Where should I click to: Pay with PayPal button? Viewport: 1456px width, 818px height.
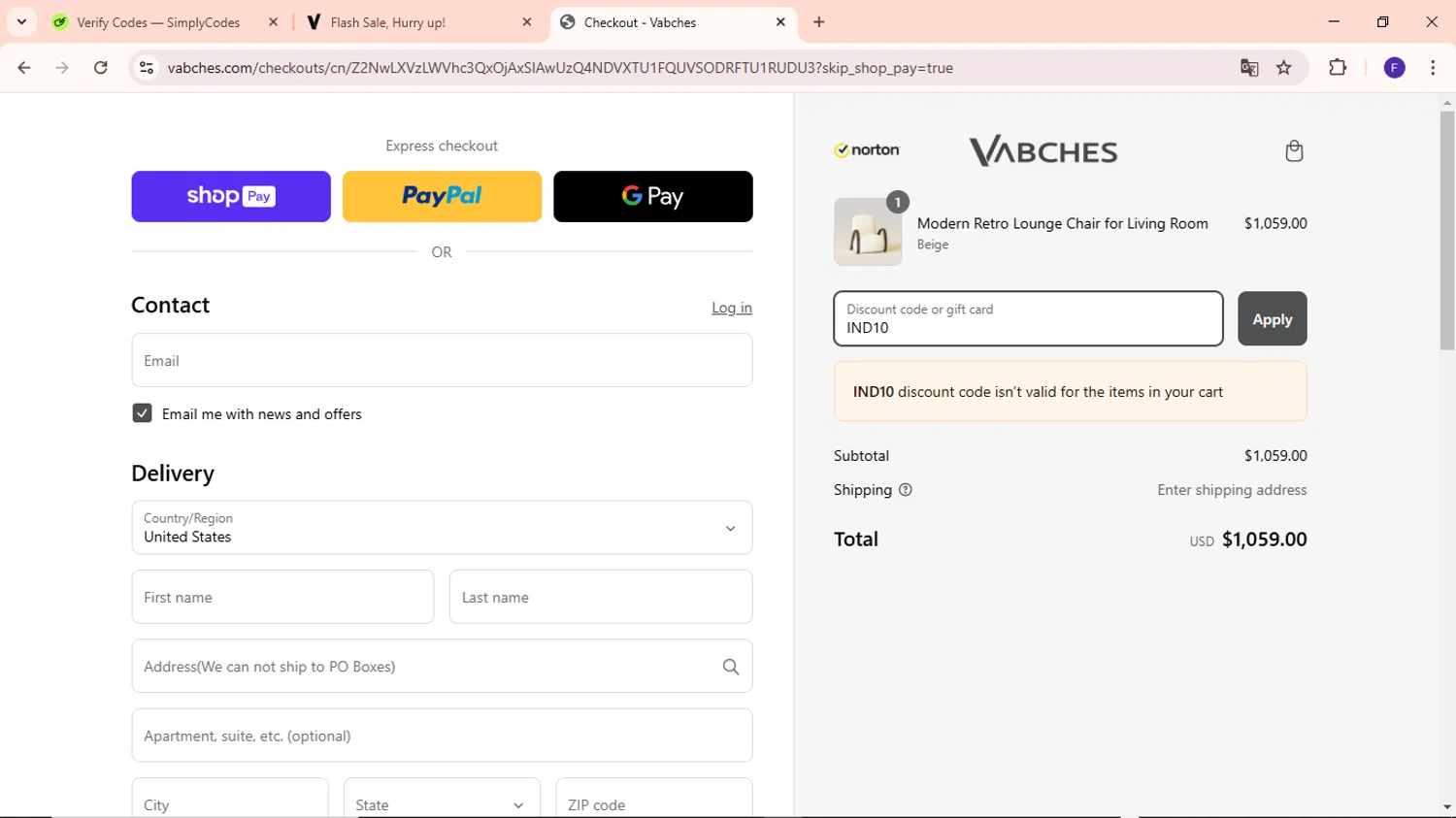tap(442, 197)
